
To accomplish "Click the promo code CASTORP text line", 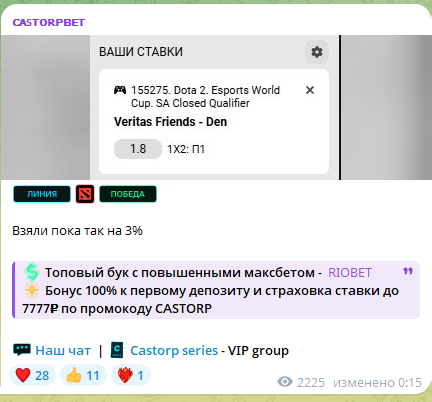I will (117, 309).
